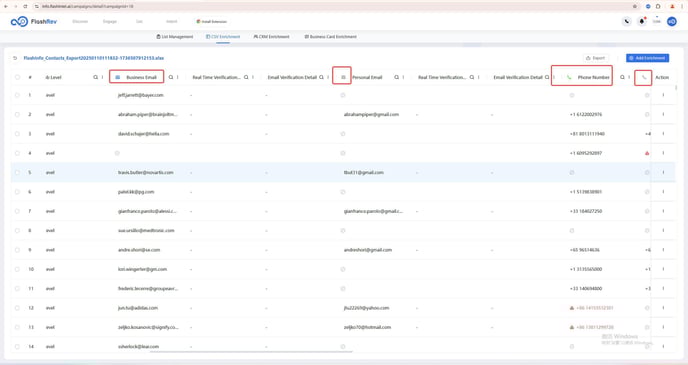Screen dimensions: 688x365
Task: Click enrich icon in row 1 Personal Email cell
Action: tap(343, 95)
